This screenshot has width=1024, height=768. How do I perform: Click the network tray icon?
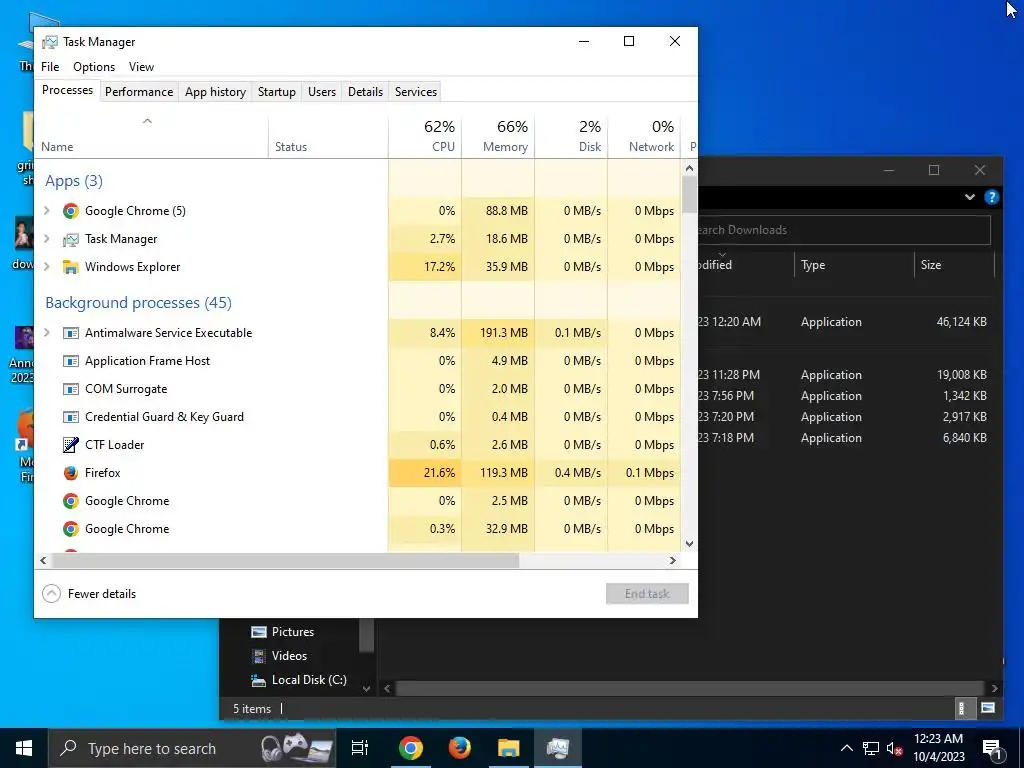pos(871,748)
